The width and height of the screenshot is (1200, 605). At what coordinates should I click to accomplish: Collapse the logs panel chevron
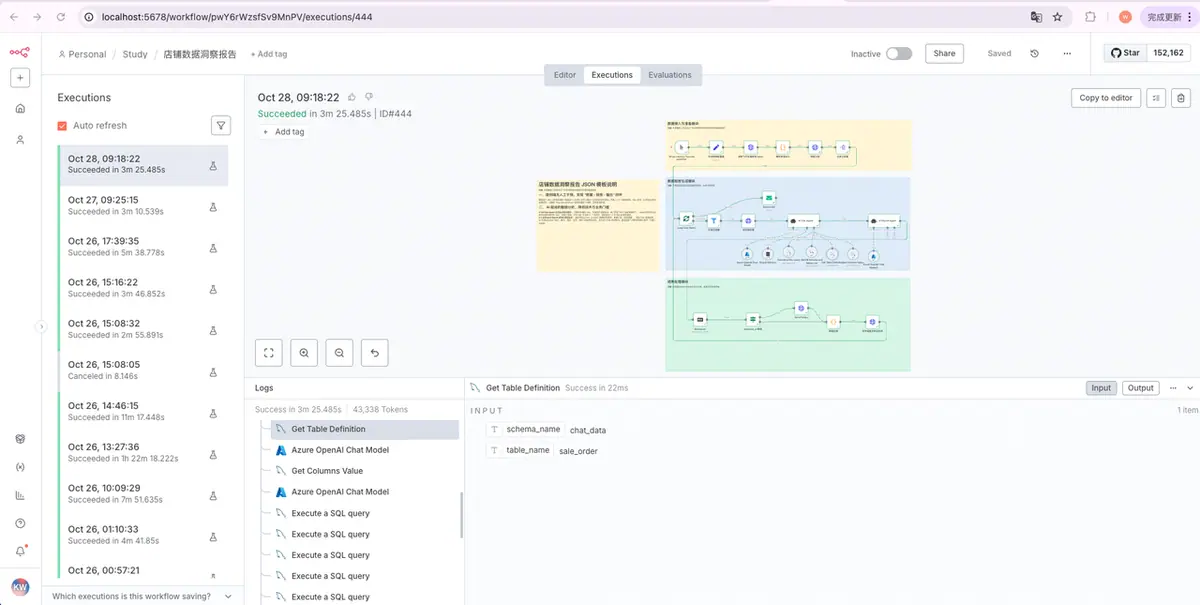(1190, 388)
